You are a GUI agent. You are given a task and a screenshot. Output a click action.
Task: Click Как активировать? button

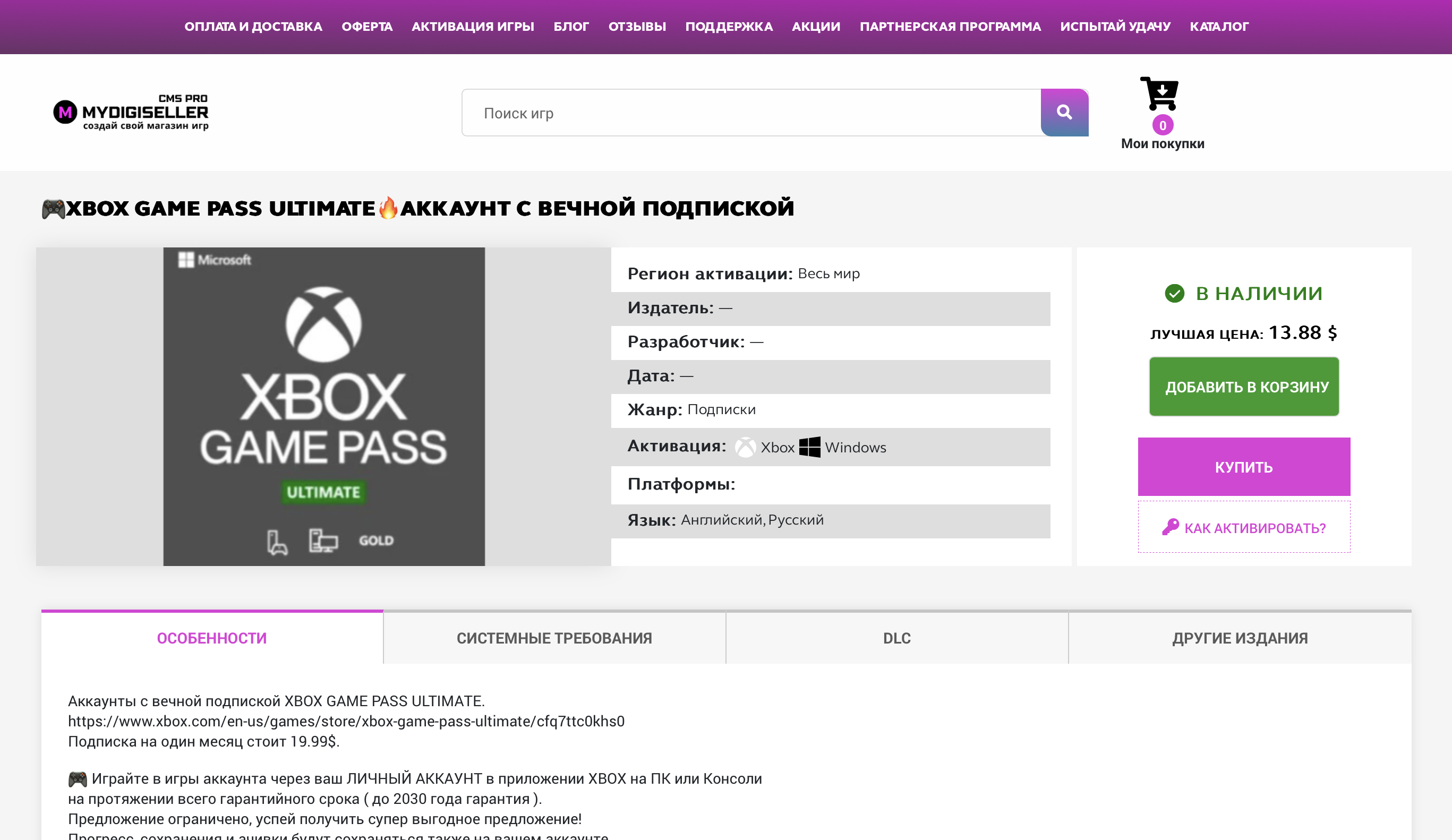(x=1244, y=527)
